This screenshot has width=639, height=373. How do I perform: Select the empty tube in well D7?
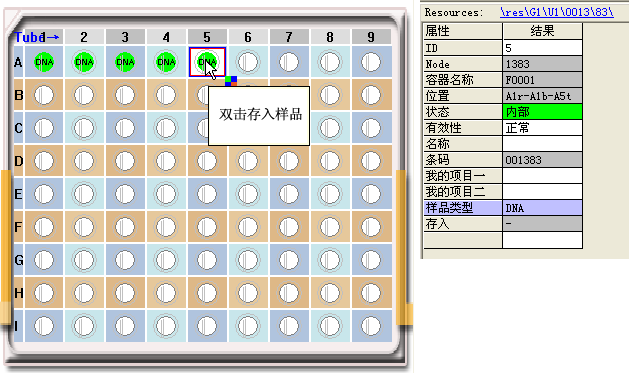pyautogui.click(x=289, y=161)
